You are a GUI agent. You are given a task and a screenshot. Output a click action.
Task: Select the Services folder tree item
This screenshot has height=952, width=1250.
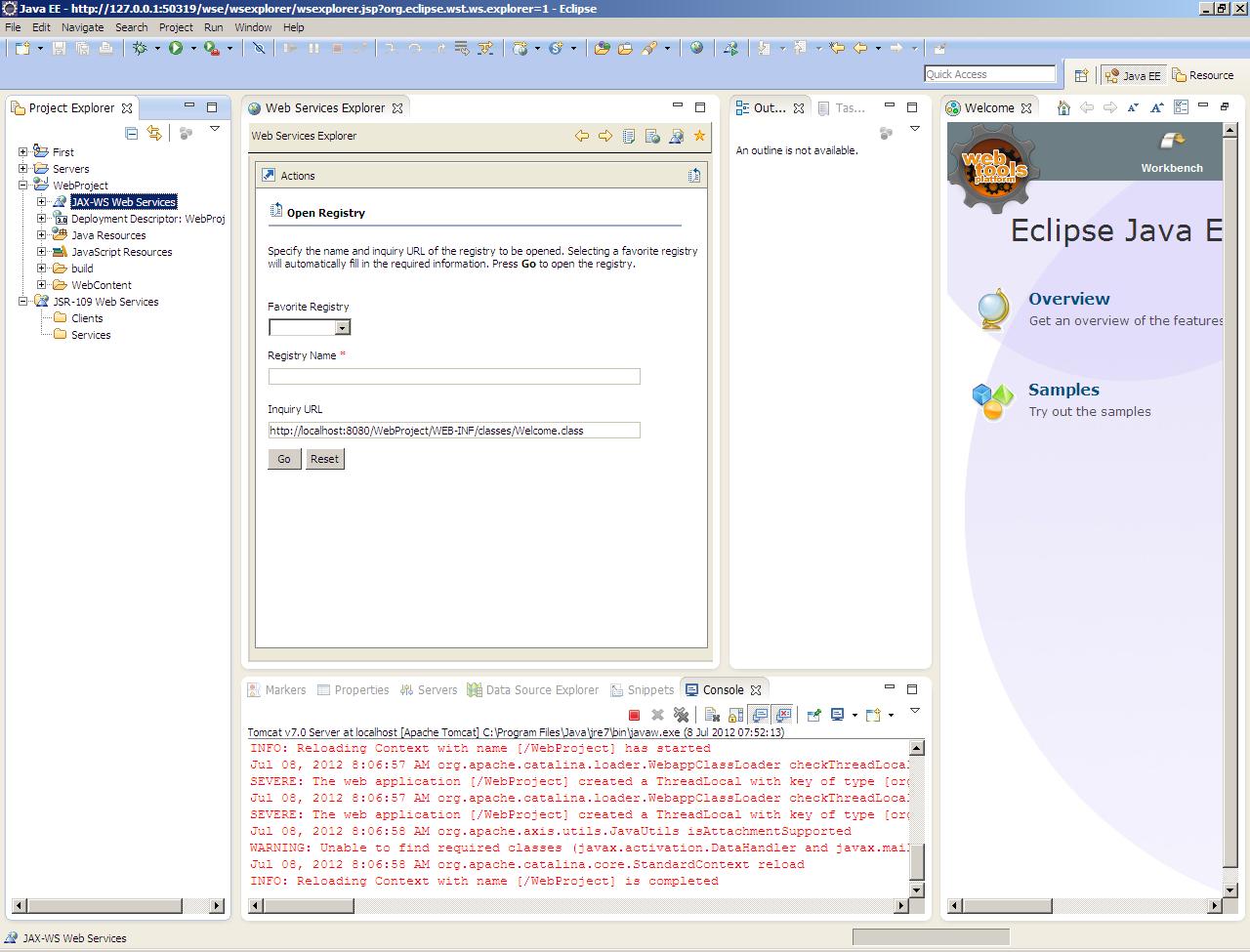click(x=82, y=335)
